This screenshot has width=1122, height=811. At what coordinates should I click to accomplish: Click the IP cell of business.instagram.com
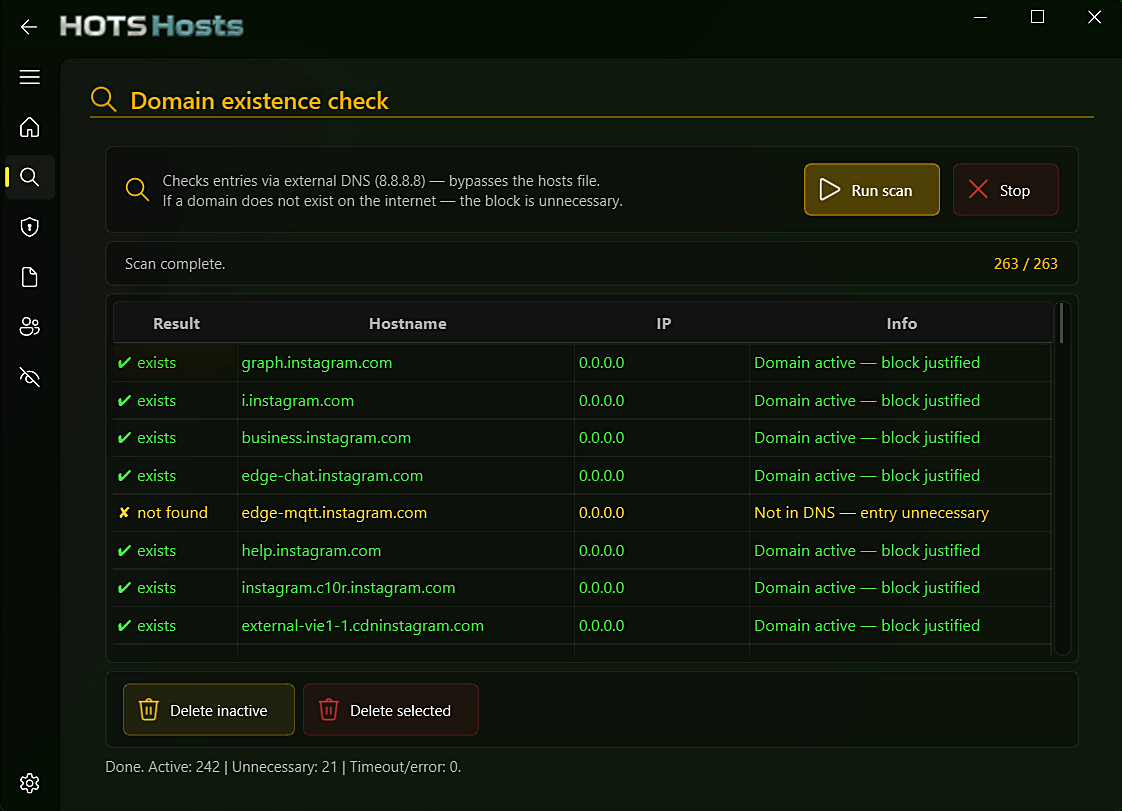coord(662,438)
